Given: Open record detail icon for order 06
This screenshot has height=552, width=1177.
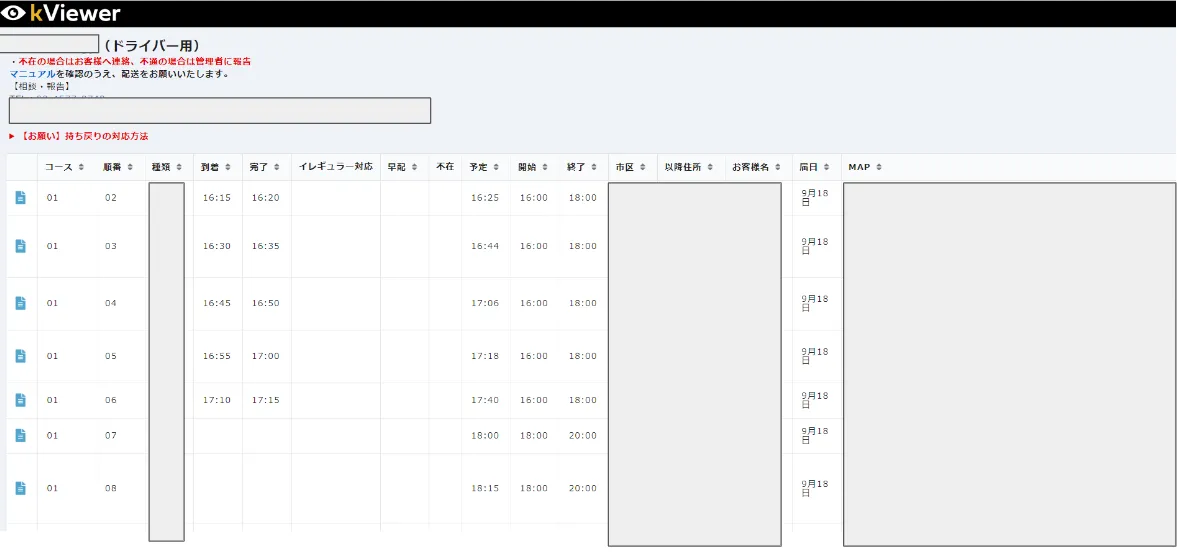Looking at the screenshot, I should point(21,400).
